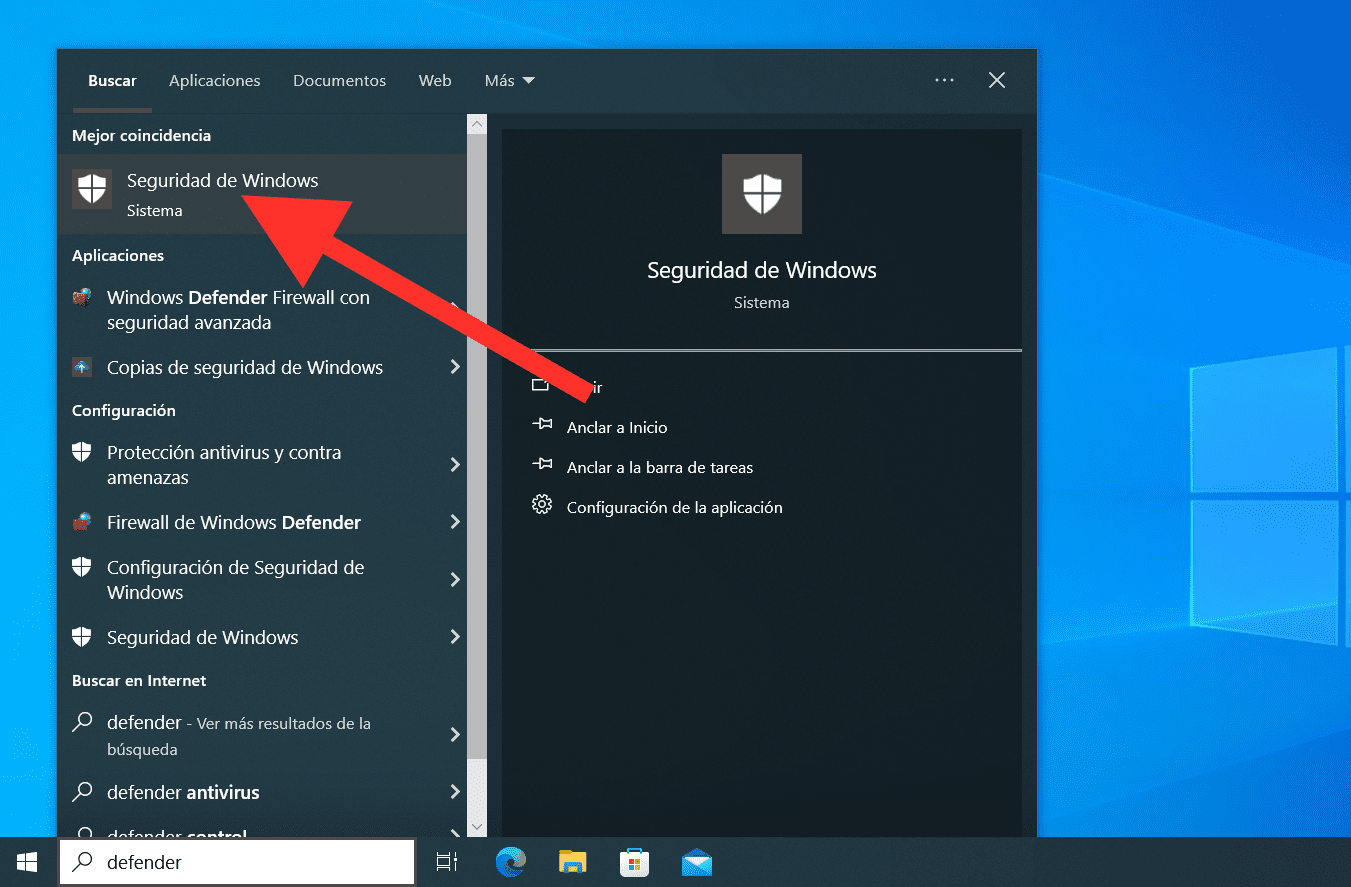Open Task View from the taskbar

click(x=447, y=862)
